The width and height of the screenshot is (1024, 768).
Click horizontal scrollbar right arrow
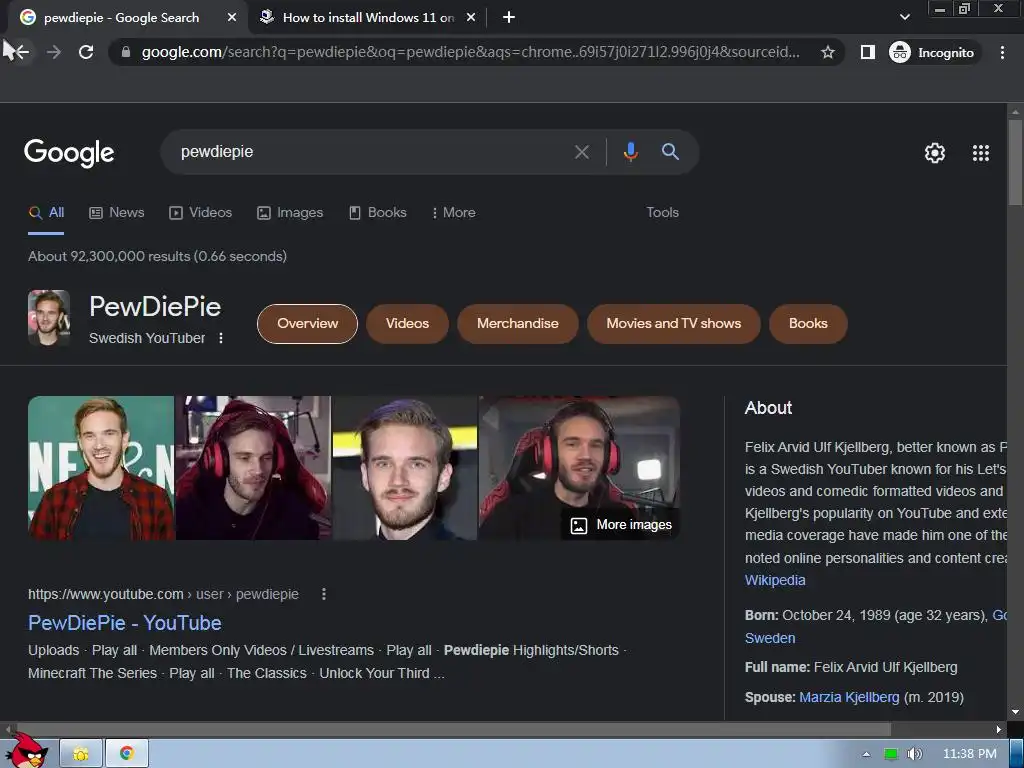tap(998, 729)
